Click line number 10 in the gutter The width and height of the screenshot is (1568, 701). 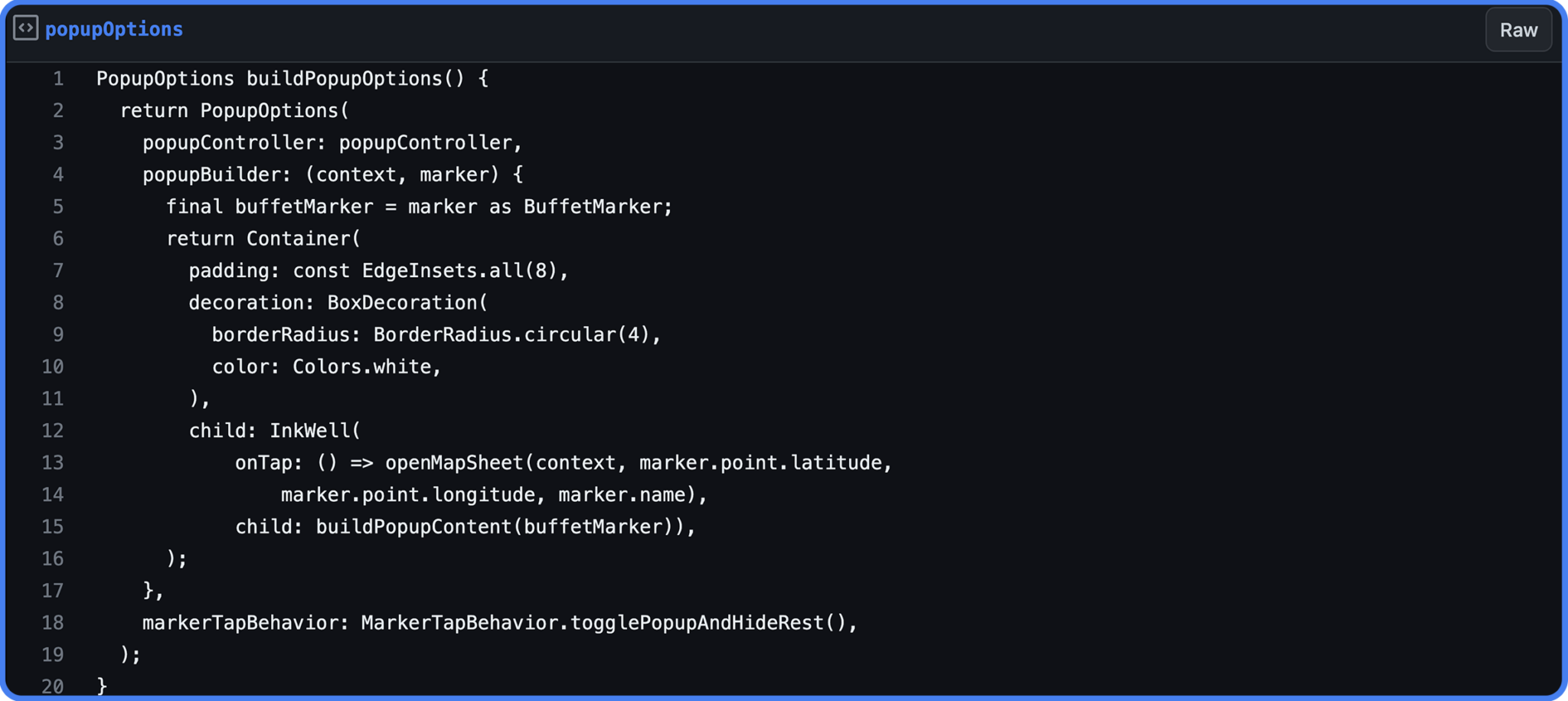coord(53,367)
